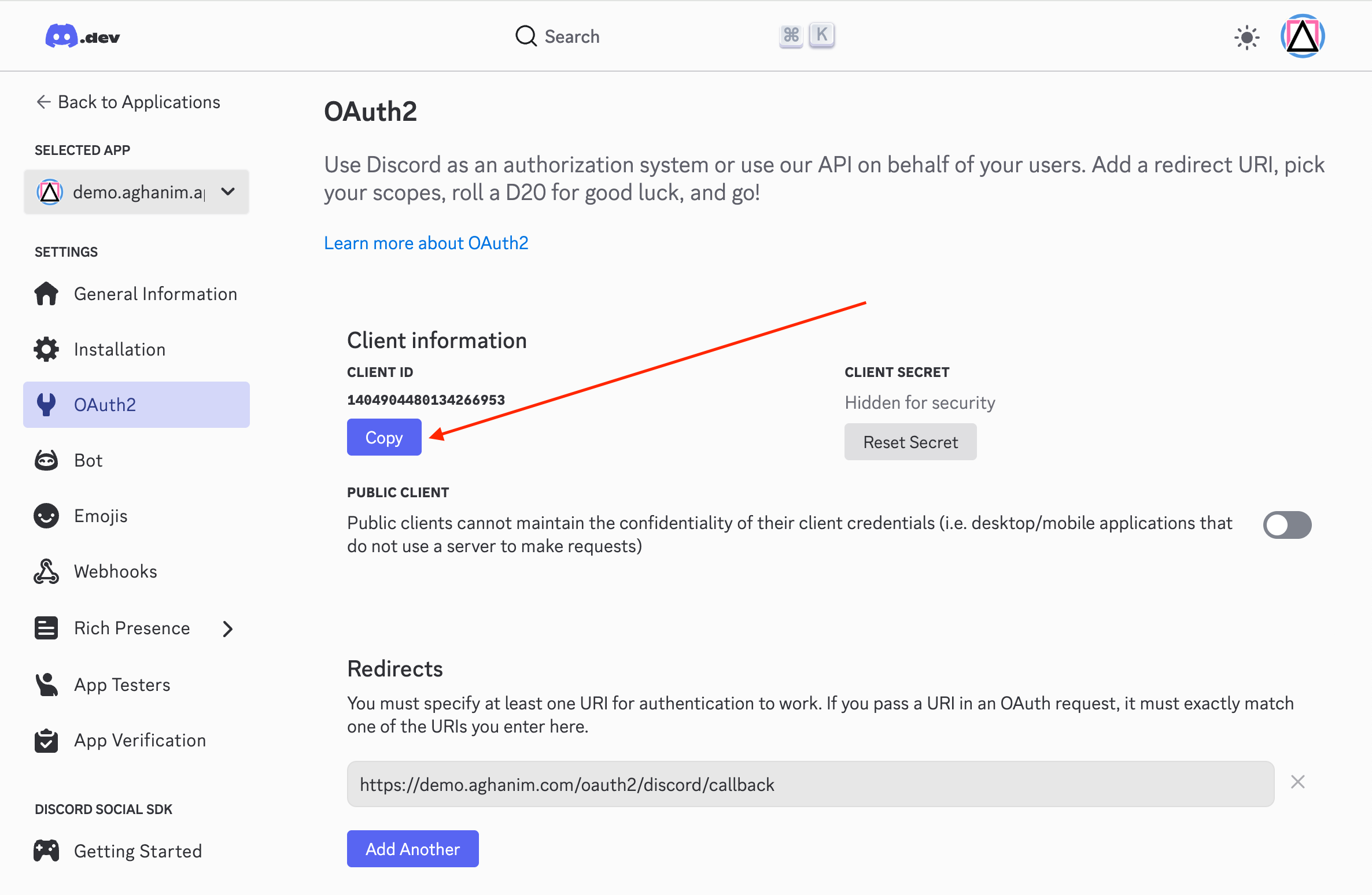Click the App Verification clipboard icon

tap(46, 740)
